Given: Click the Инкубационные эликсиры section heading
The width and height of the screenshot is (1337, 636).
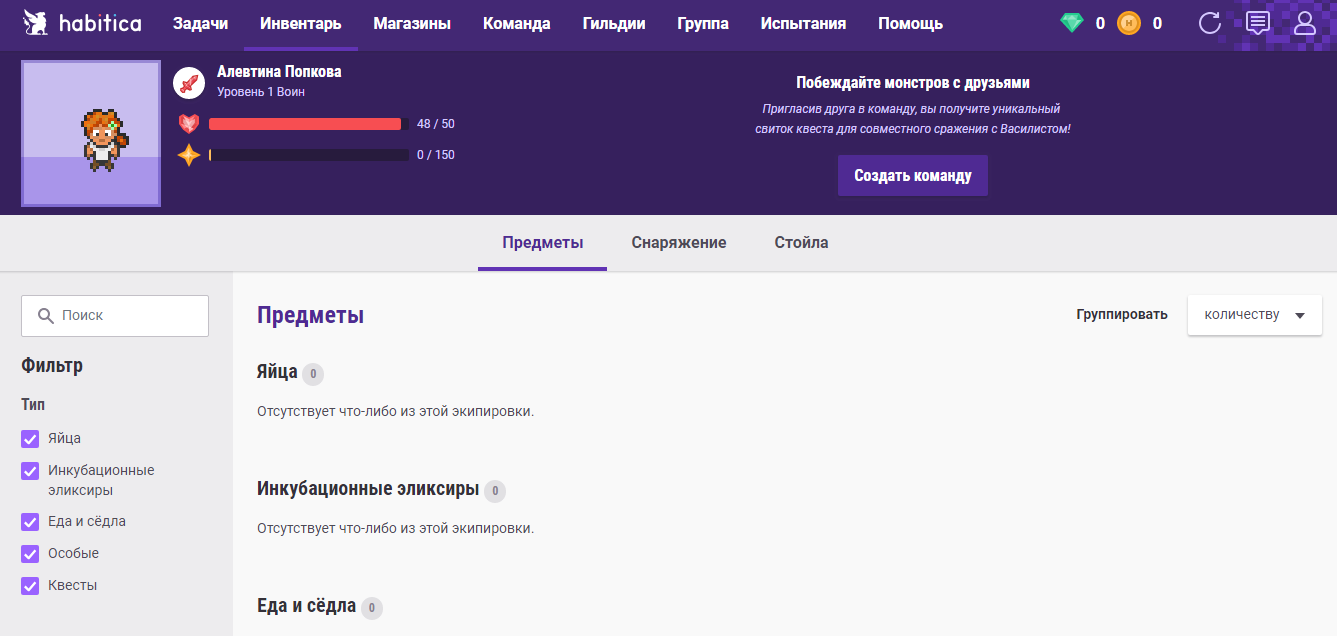Looking at the screenshot, I should [x=368, y=490].
